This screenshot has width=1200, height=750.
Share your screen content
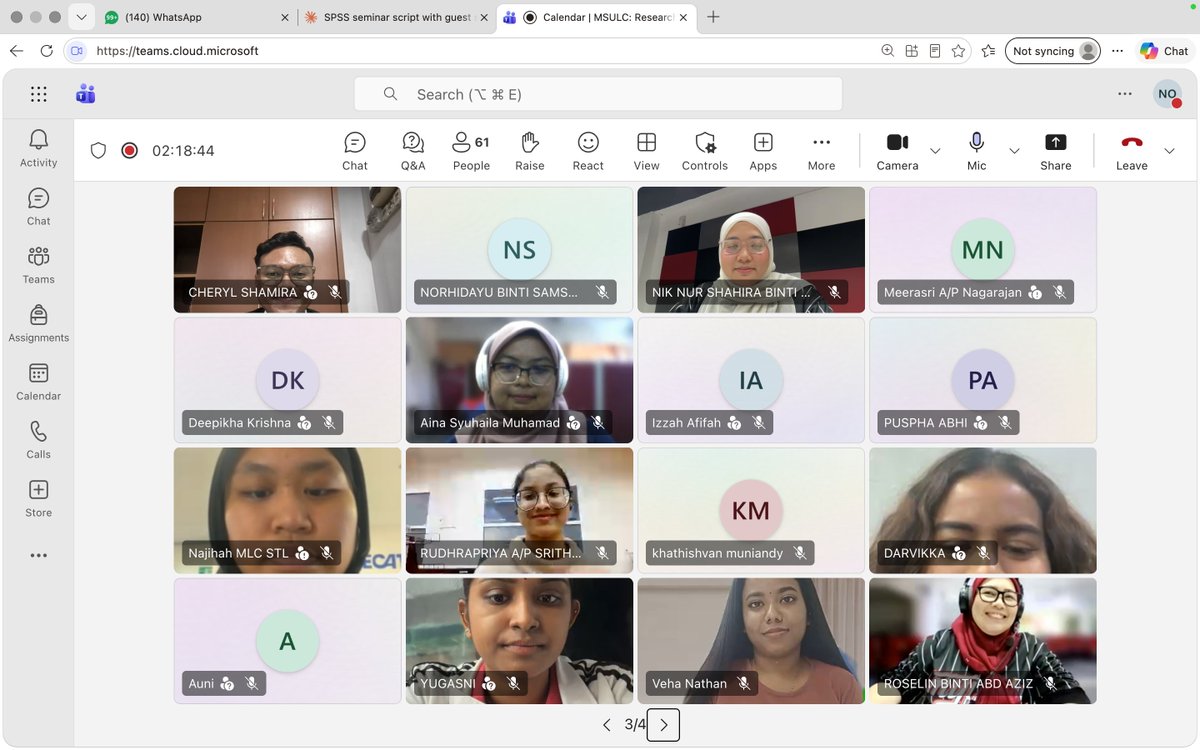(1055, 151)
